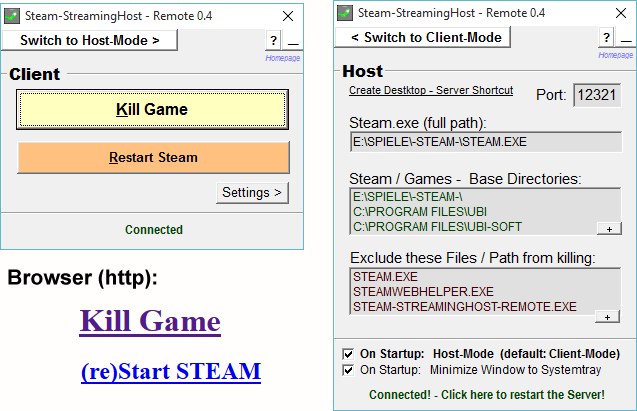Click the (re)Start STEAM browser link
This screenshot has width=637, height=411.
171,371
